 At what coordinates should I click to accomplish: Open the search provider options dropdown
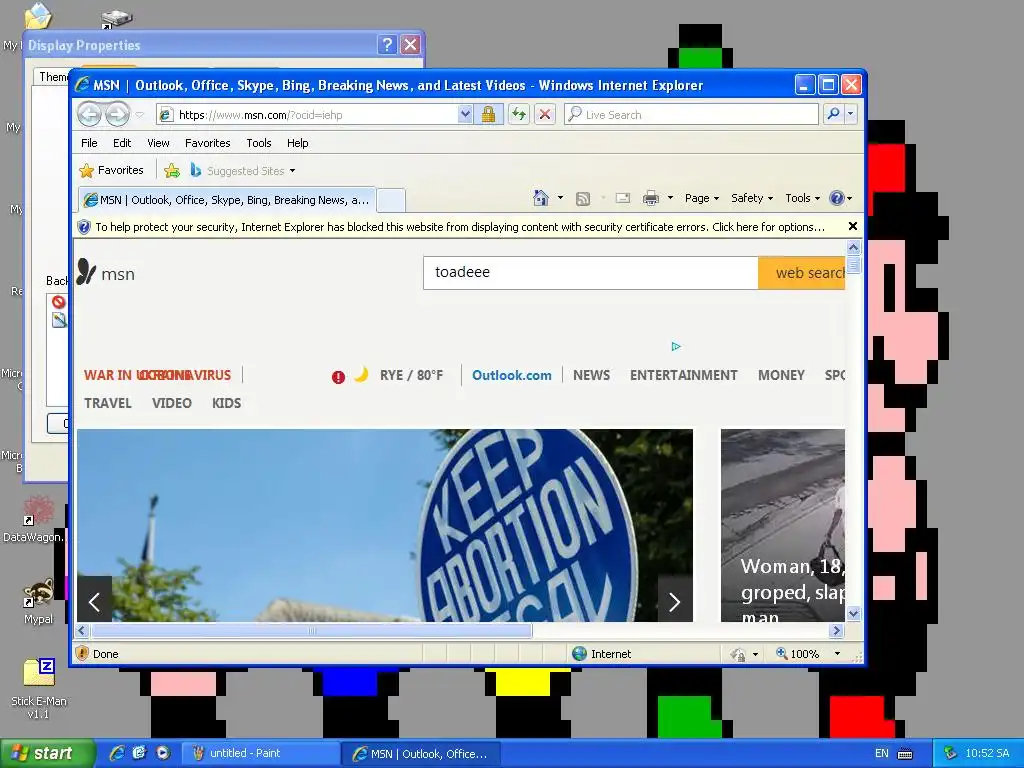[850, 114]
